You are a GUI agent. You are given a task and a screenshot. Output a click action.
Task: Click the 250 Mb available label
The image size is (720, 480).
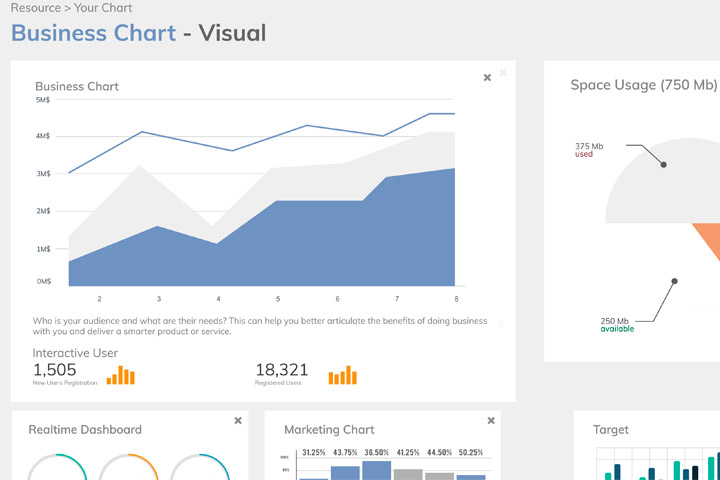(617, 325)
